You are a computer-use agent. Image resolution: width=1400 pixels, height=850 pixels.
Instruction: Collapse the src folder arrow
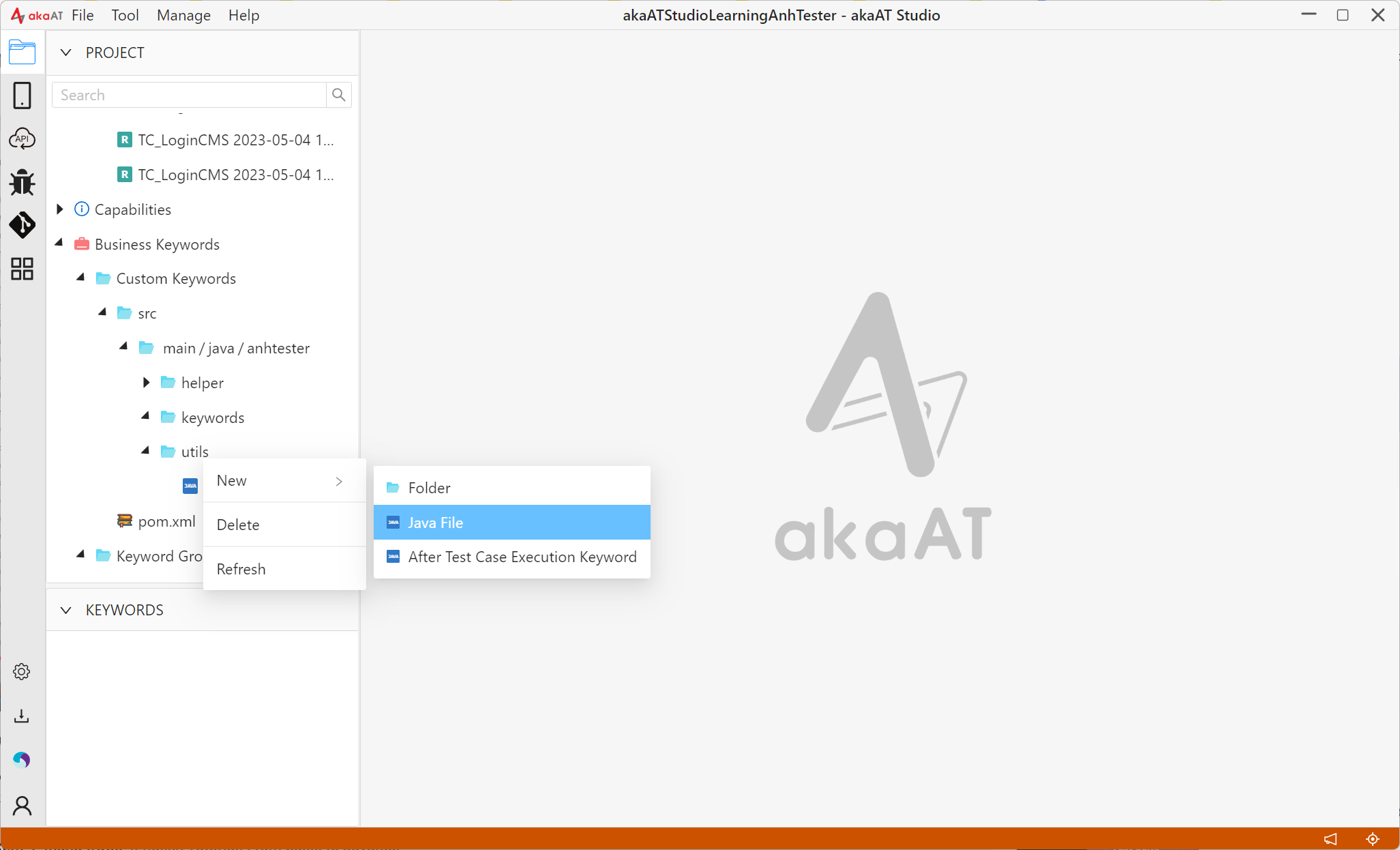pos(103,312)
